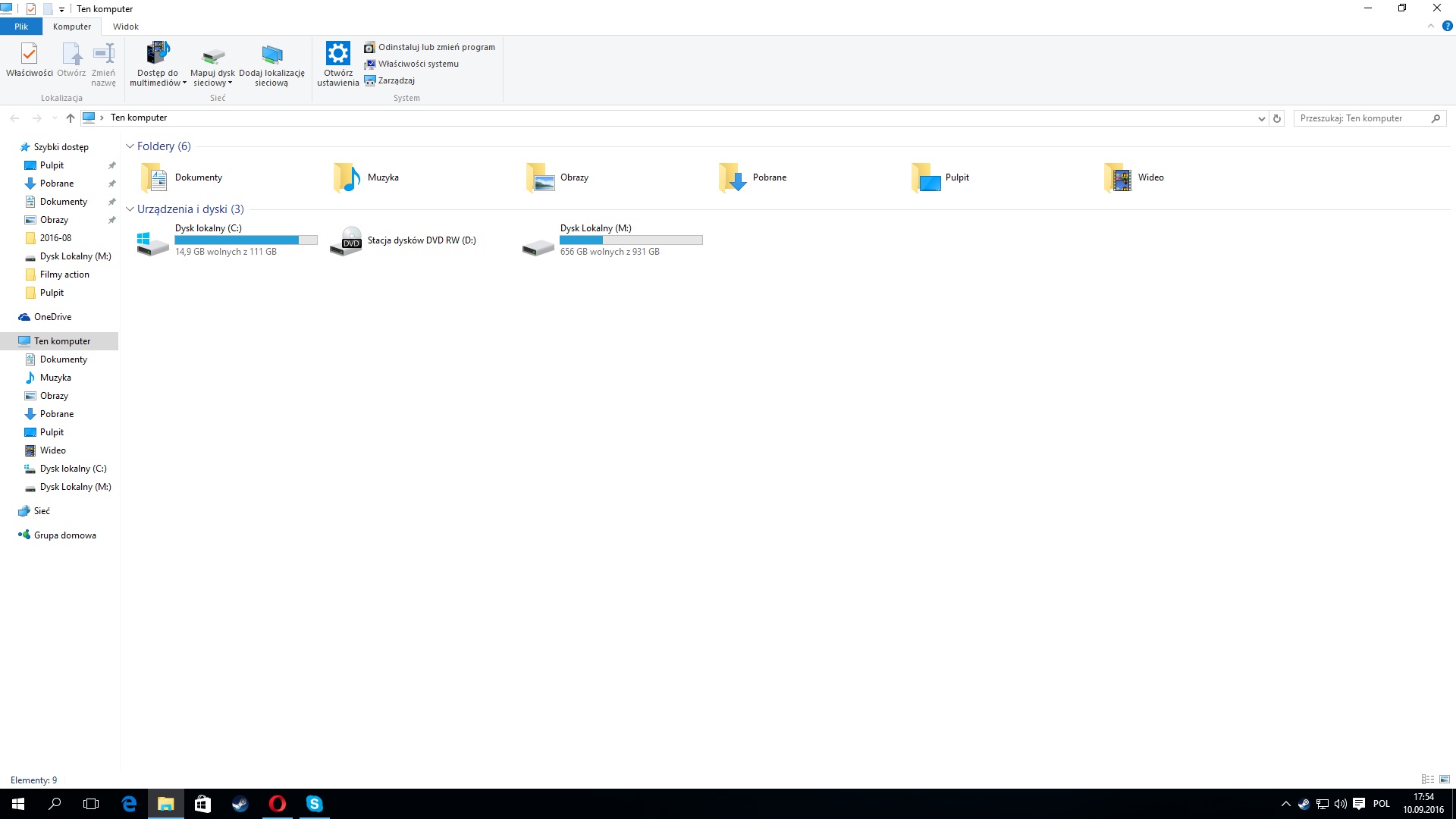Click the address bar path Ten komputer
Screen dimensions: 1456x819
139,118
